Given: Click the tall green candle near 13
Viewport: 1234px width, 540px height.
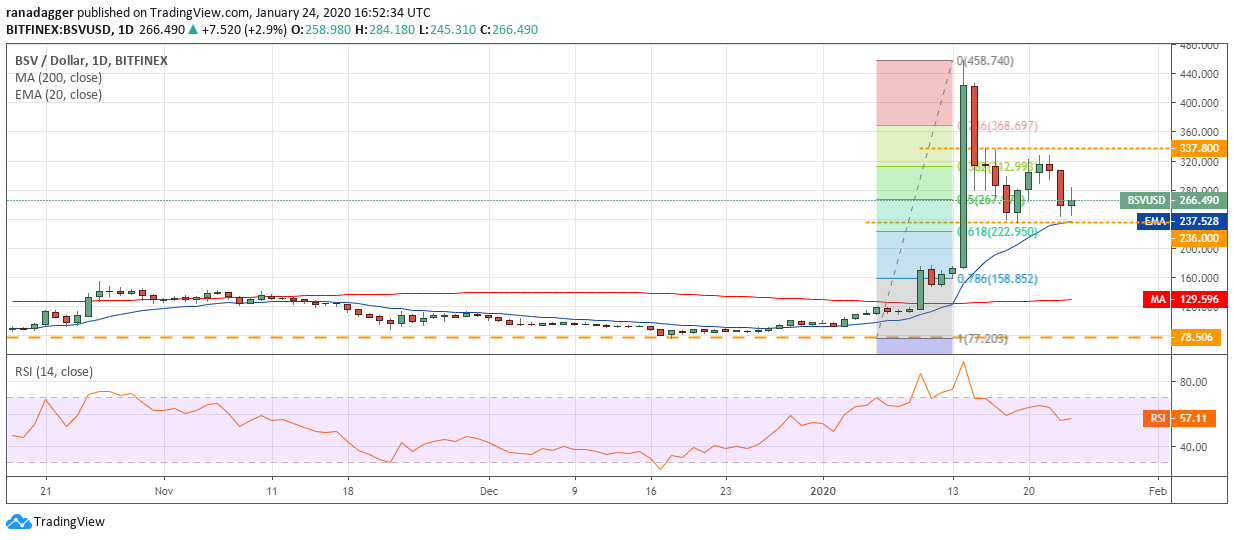Looking at the screenshot, I should (963, 176).
